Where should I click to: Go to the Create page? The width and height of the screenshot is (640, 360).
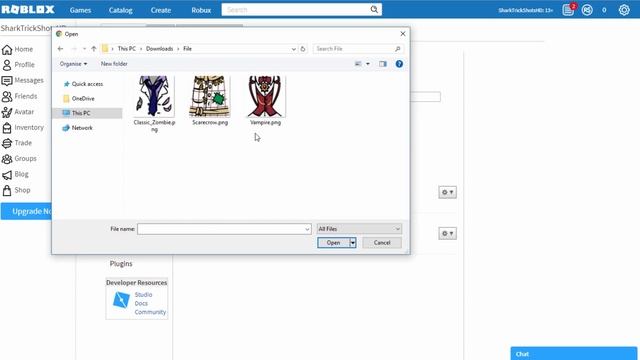coord(161,10)
